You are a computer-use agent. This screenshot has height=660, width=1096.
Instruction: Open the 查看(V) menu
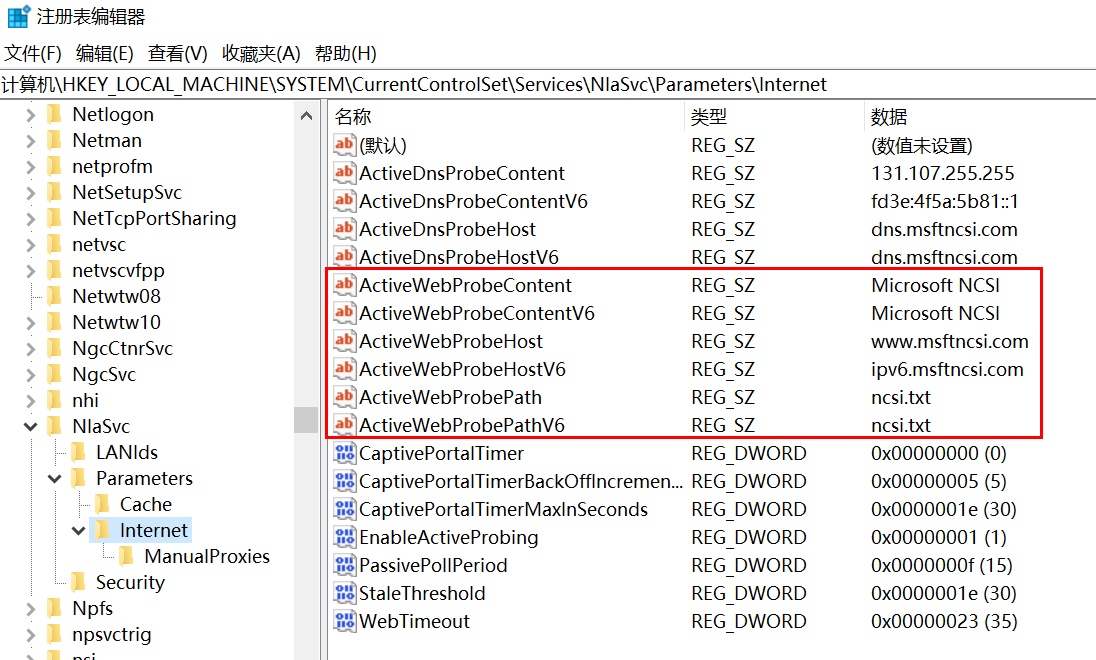tap(178, 53)
